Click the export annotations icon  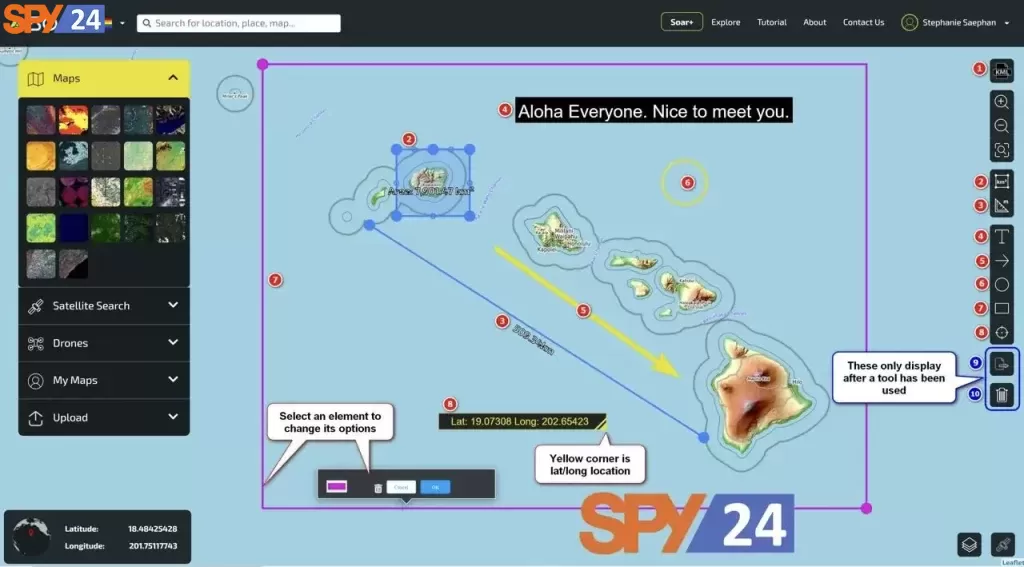click(x=1002, y=363)
